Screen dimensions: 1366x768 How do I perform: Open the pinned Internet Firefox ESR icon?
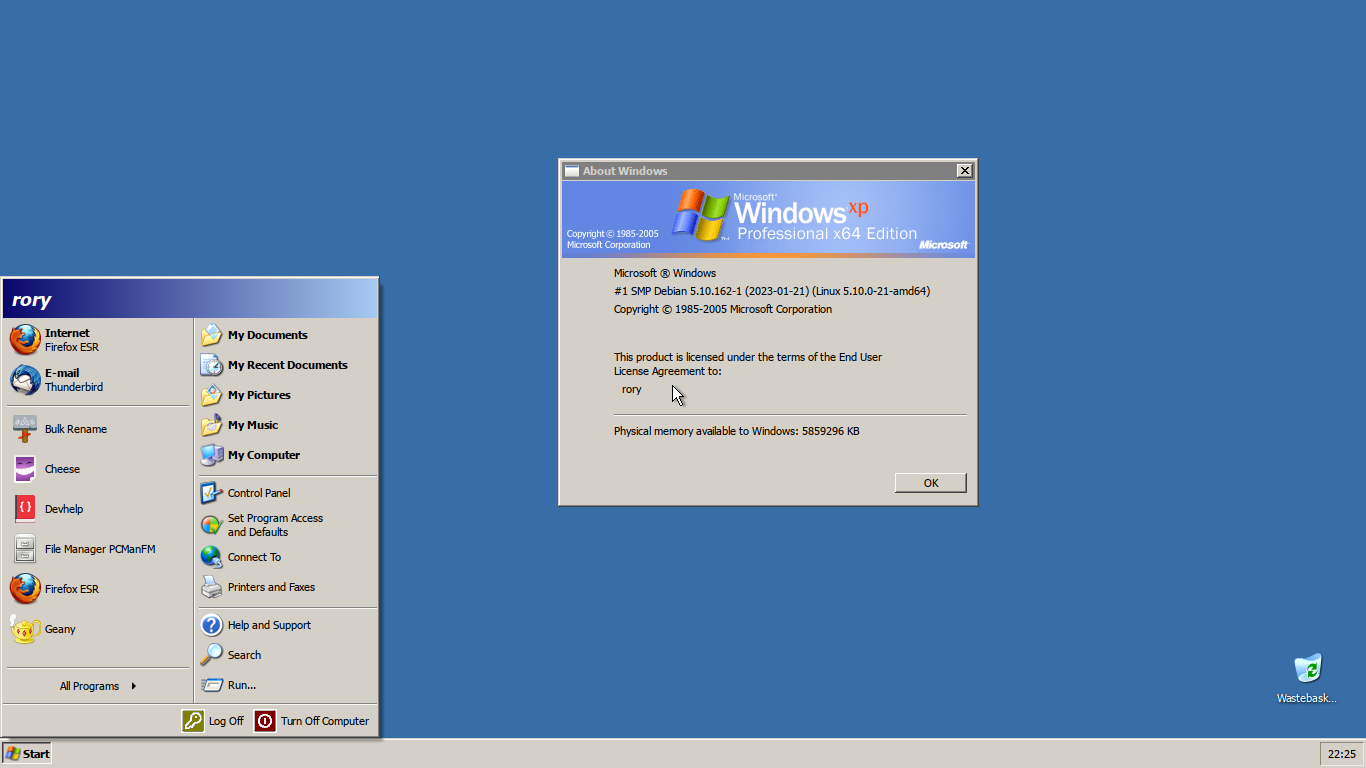pos(25,340)
